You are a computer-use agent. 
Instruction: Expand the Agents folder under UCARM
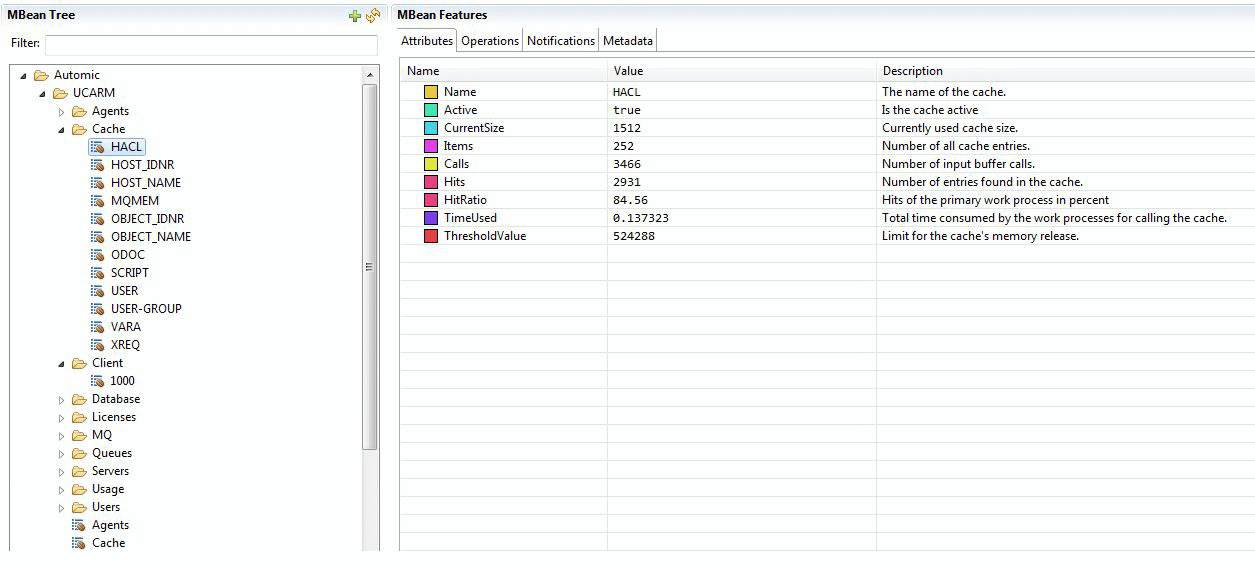click(x=61, y=111)
